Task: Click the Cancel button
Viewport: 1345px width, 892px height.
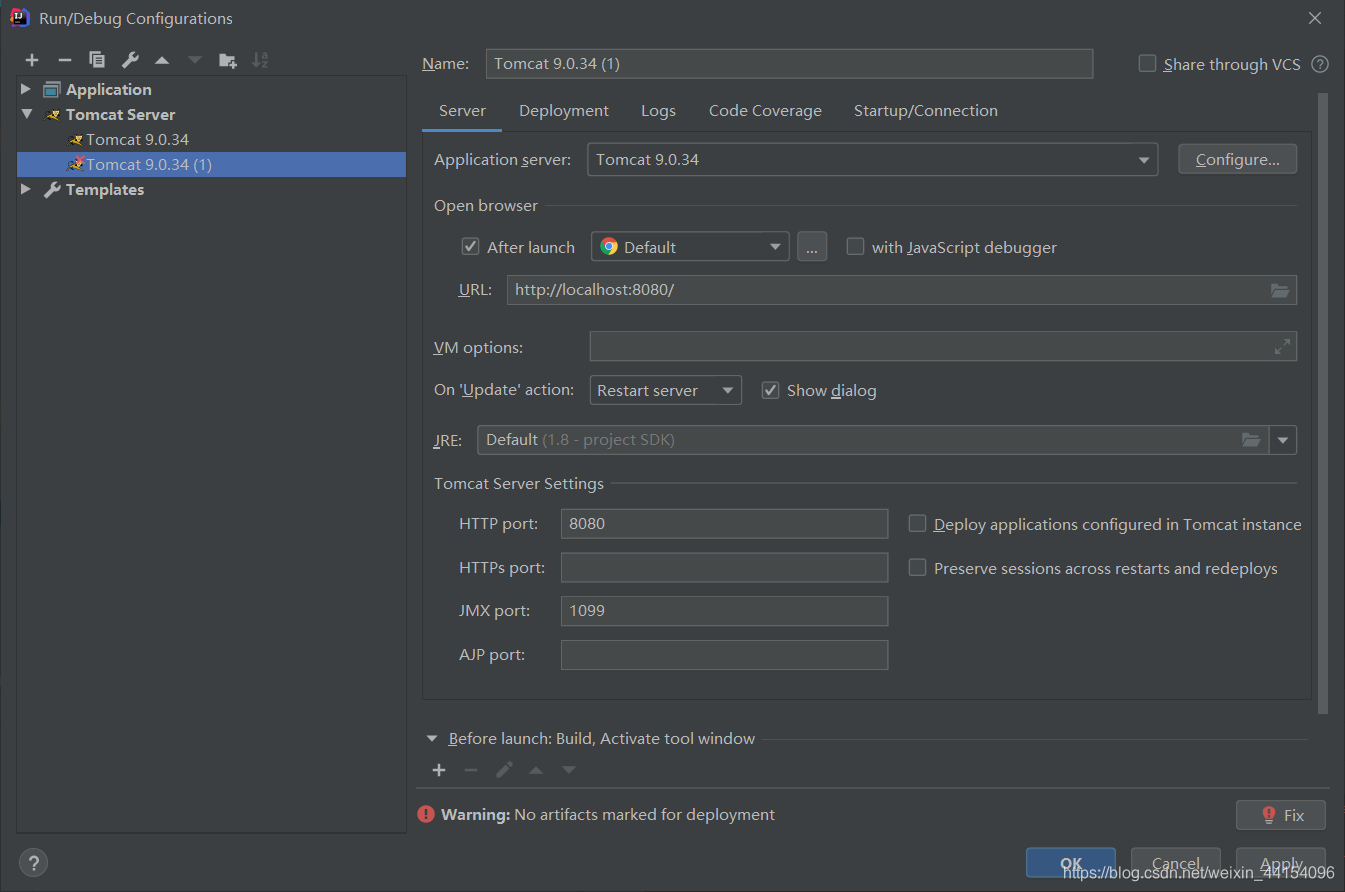Action: click(1176, 863)
